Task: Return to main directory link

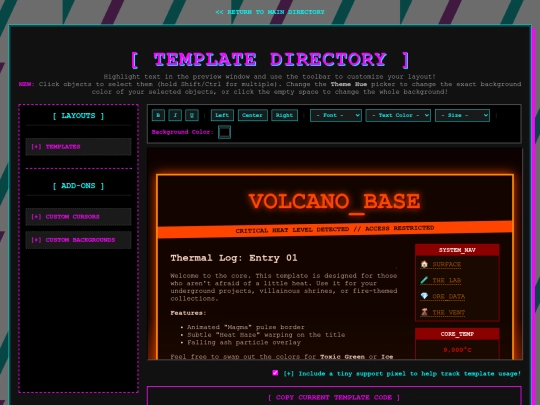Action: [270, 12]
